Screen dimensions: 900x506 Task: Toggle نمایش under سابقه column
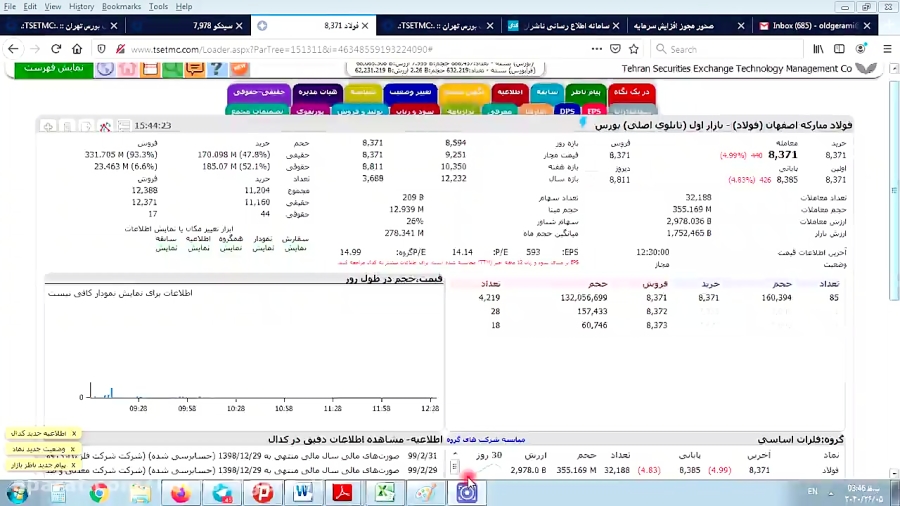click(x=165, y=248)
